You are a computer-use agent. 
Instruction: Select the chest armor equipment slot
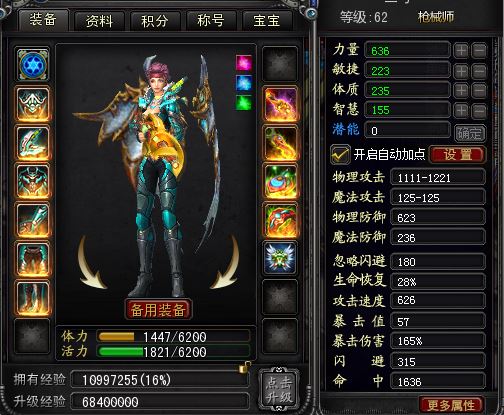[32, 182]
